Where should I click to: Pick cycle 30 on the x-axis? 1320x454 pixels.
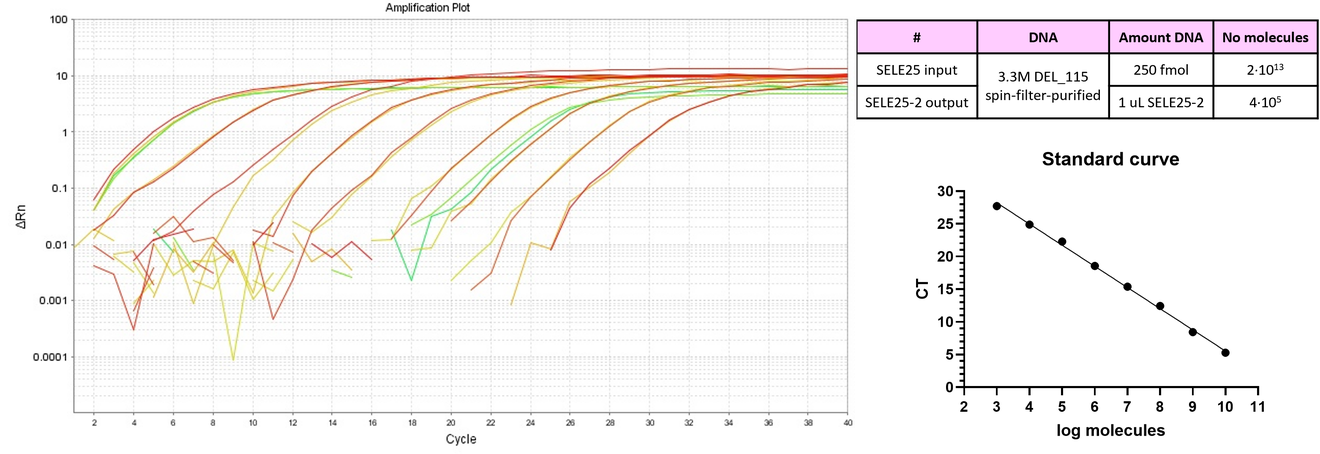649,422
